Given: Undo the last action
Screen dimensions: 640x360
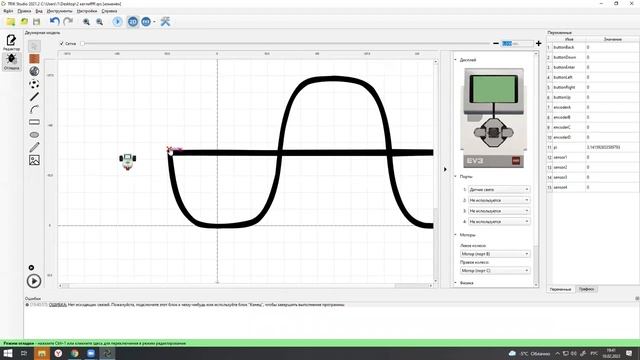Looking at the screenshot, I should 55,21.
